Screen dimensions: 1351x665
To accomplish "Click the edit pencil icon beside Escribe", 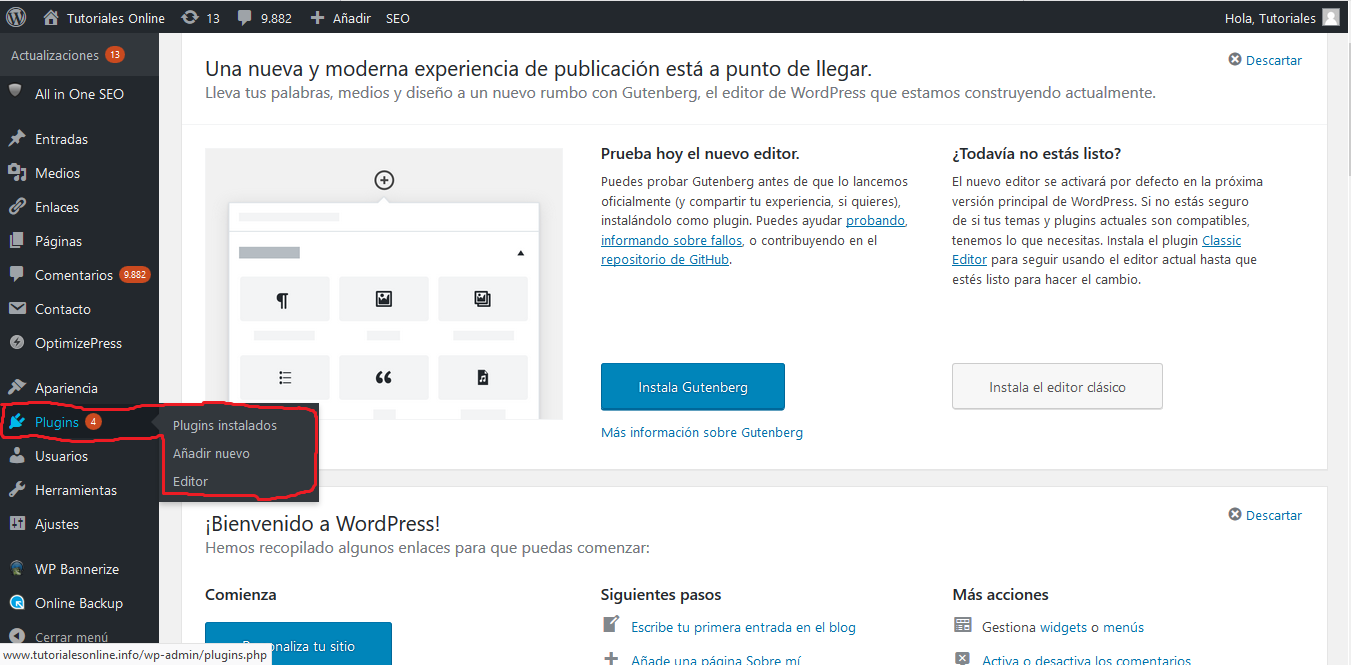I will tap(611, 625).
